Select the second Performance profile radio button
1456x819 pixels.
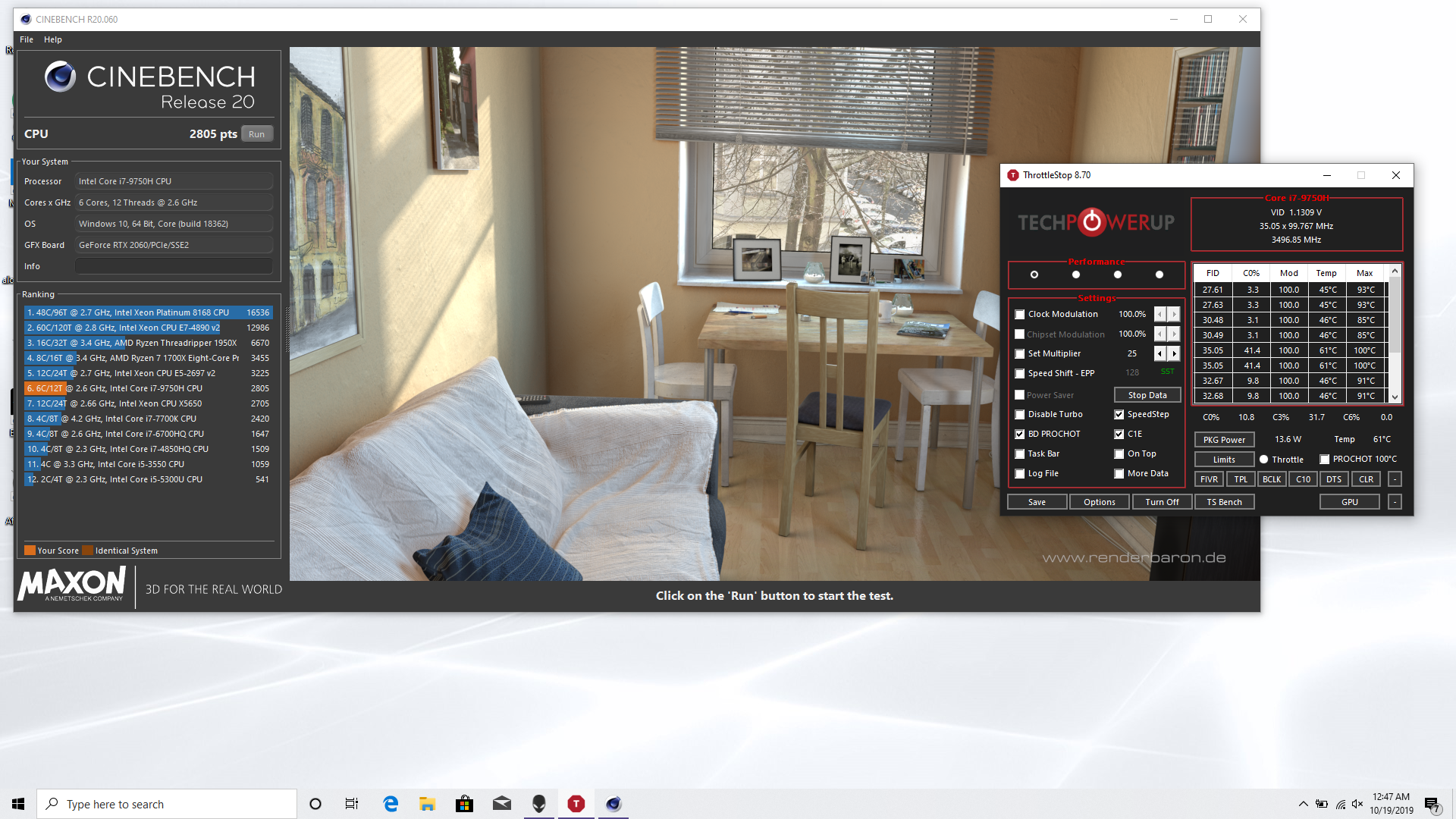[1075, 275]
